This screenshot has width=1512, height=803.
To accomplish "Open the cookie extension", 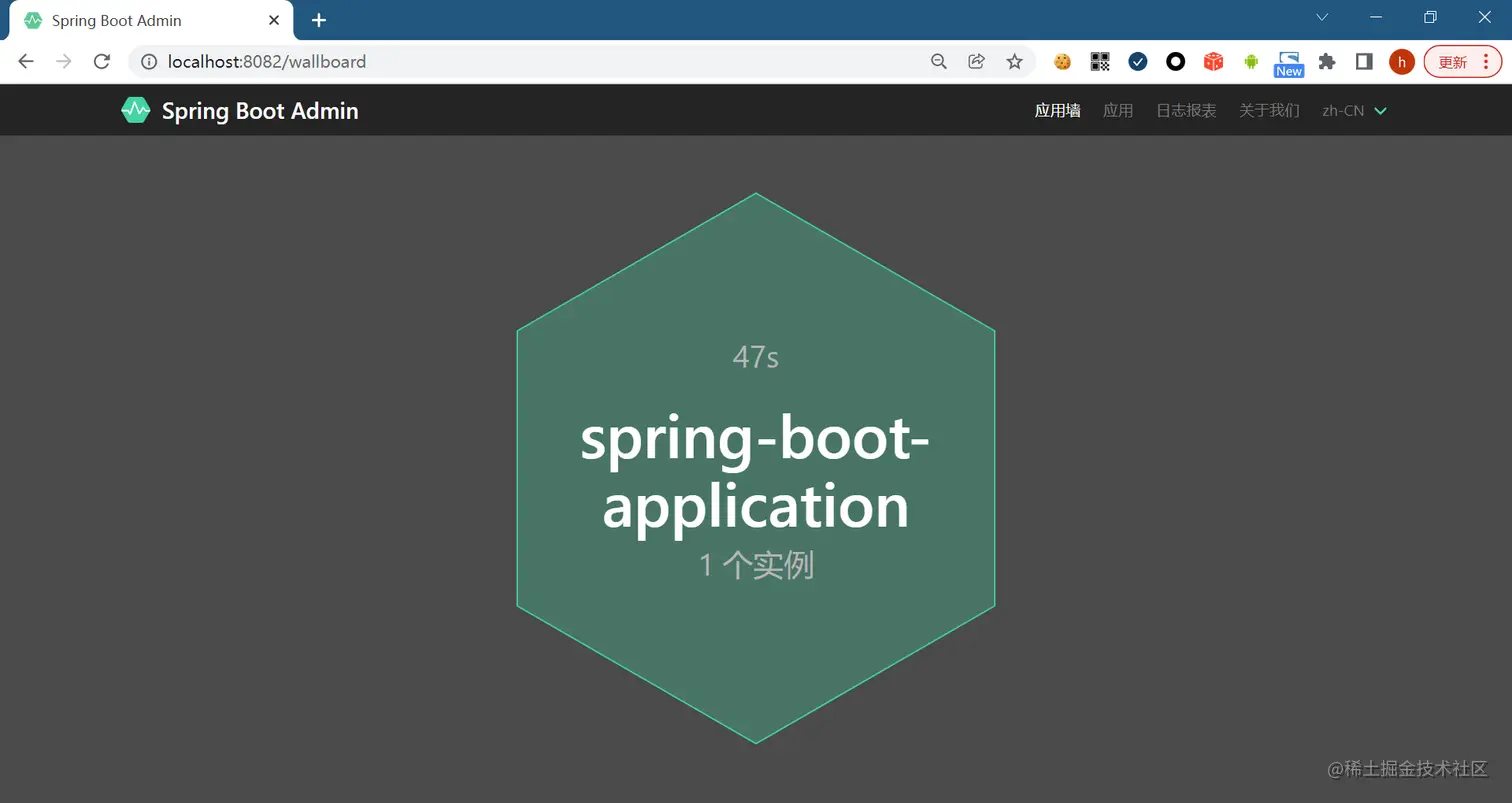I will tap(1062, 62).
